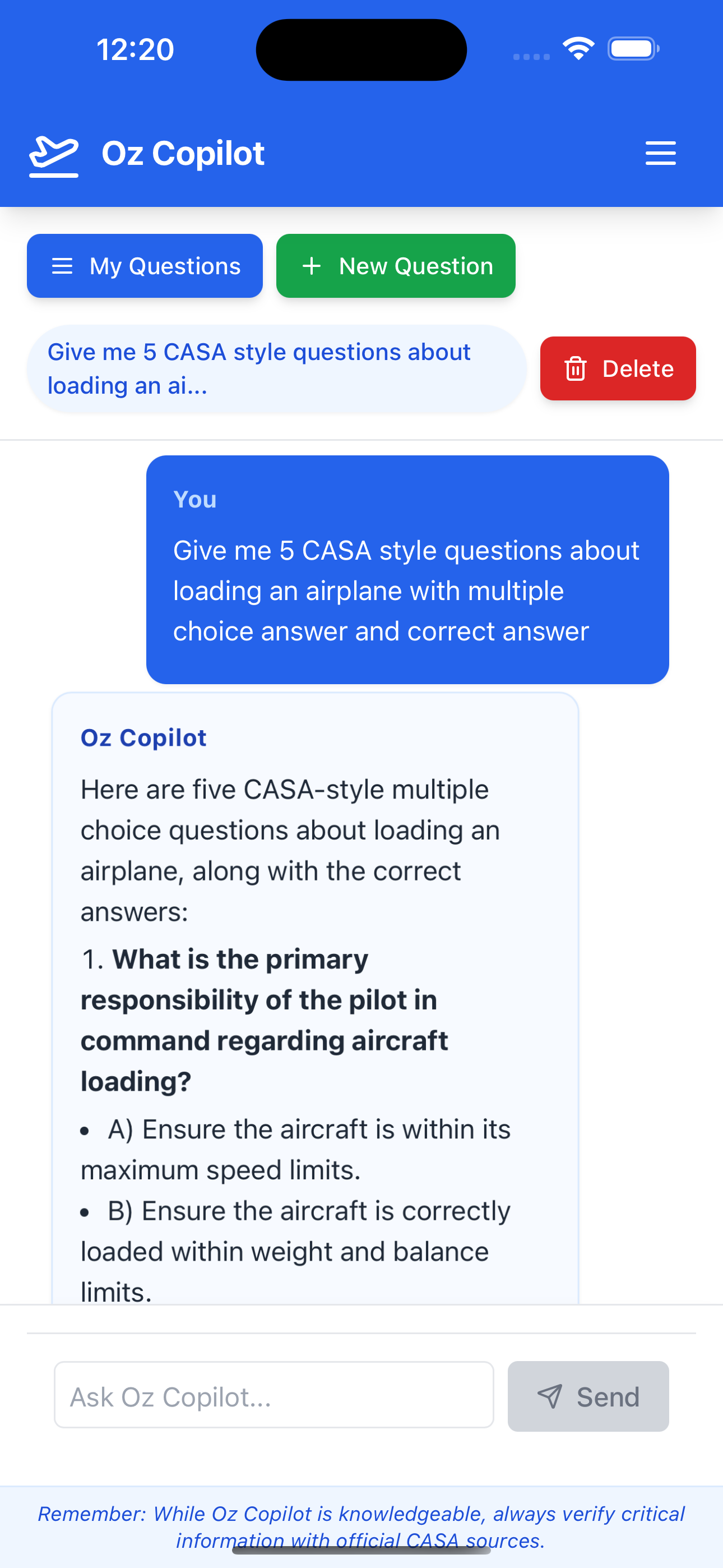Tap the Oz Copilot header title

183,154
